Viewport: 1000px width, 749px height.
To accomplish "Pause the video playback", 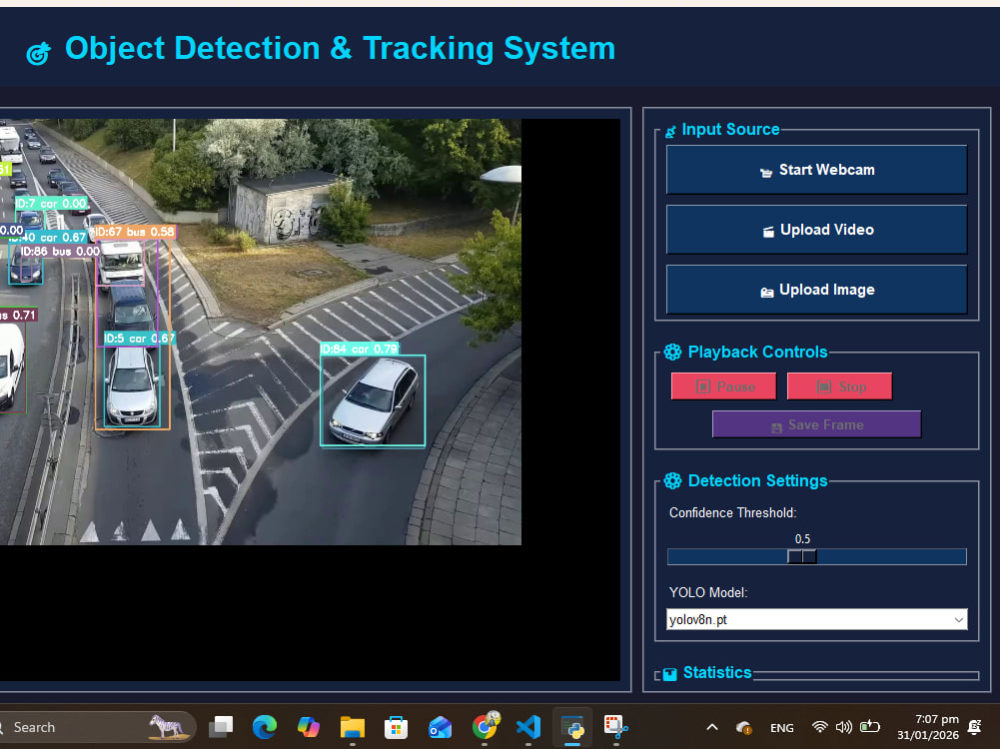I will 723,387.
